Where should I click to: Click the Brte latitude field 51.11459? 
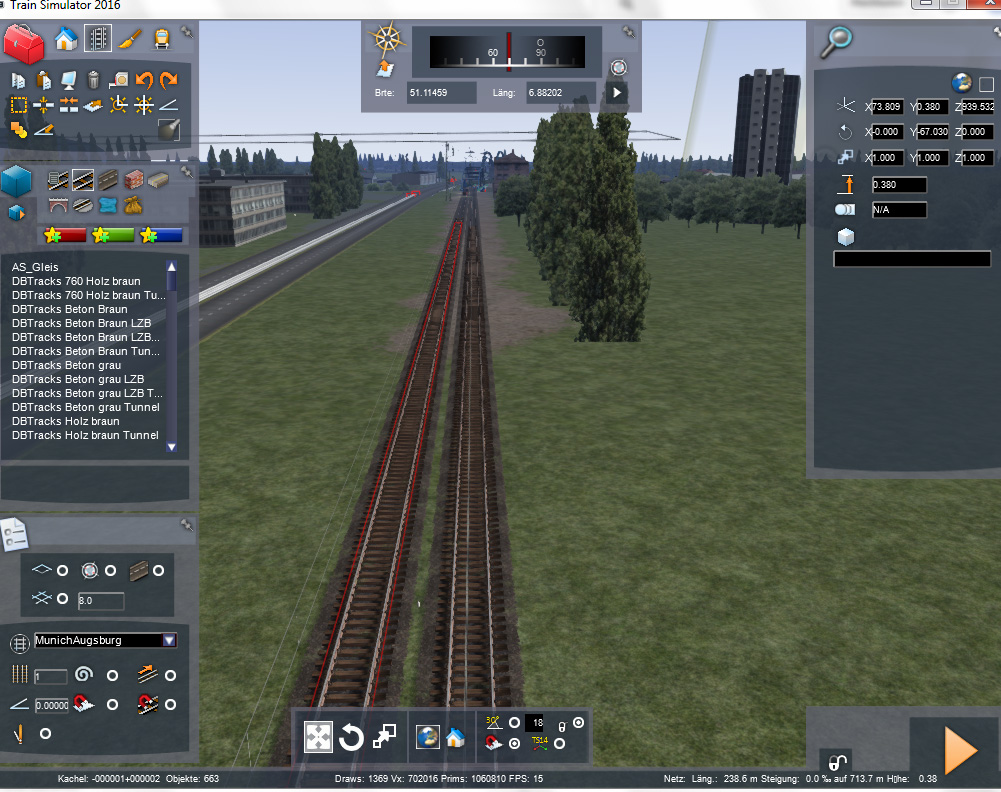click(x=441, y=93)
